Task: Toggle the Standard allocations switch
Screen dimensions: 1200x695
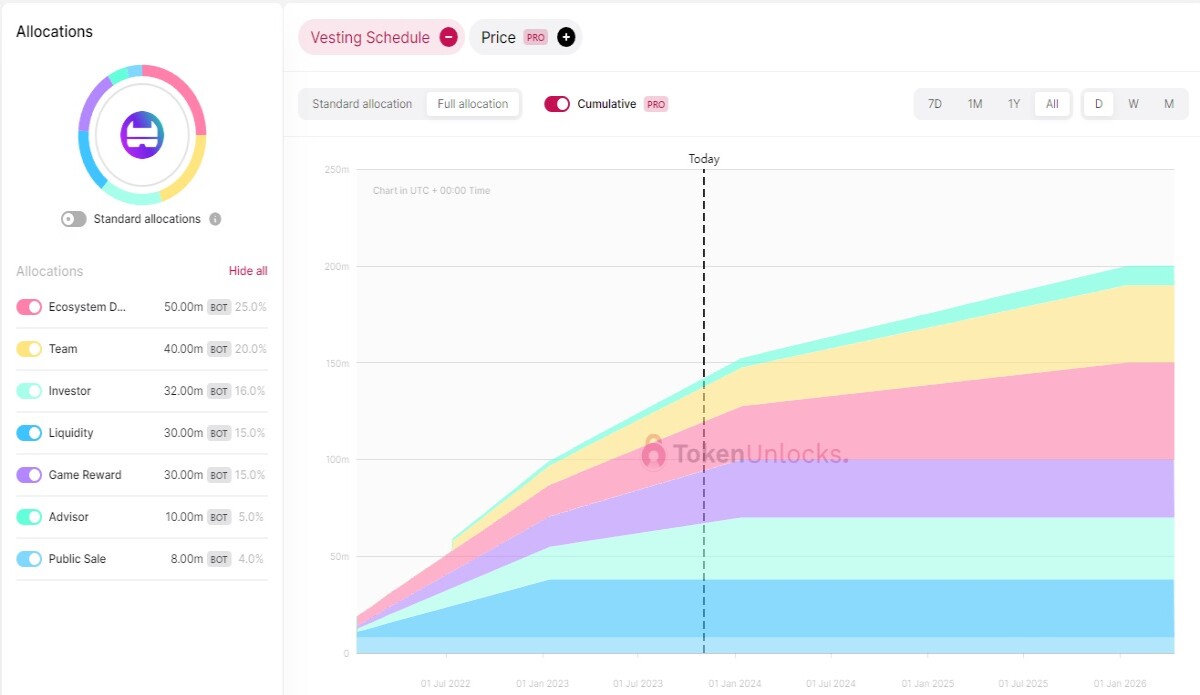Action: [74, 219]
